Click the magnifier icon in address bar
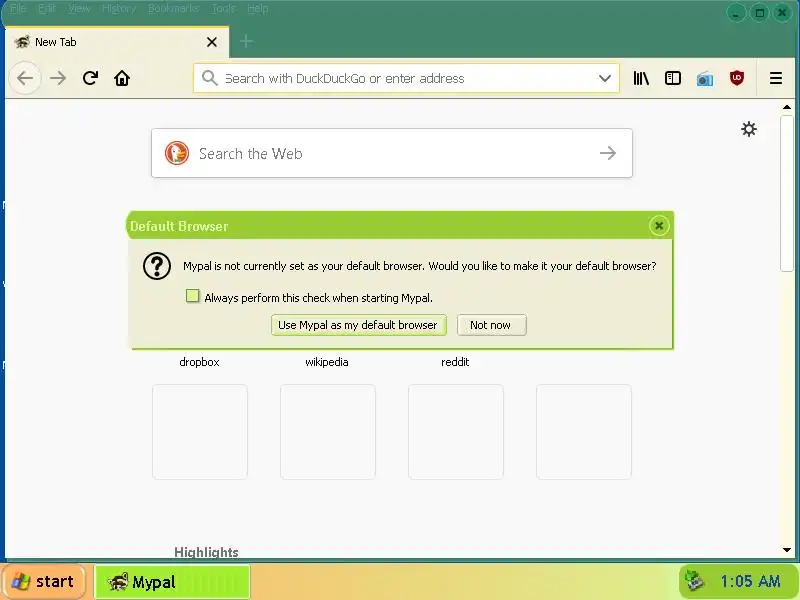 pos(209,78)
